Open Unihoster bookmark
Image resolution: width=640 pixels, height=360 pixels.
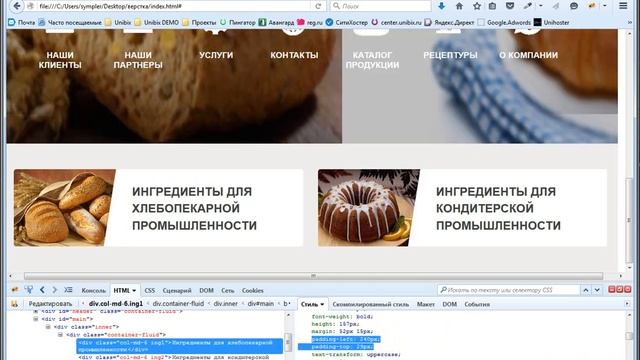(551, 22)
